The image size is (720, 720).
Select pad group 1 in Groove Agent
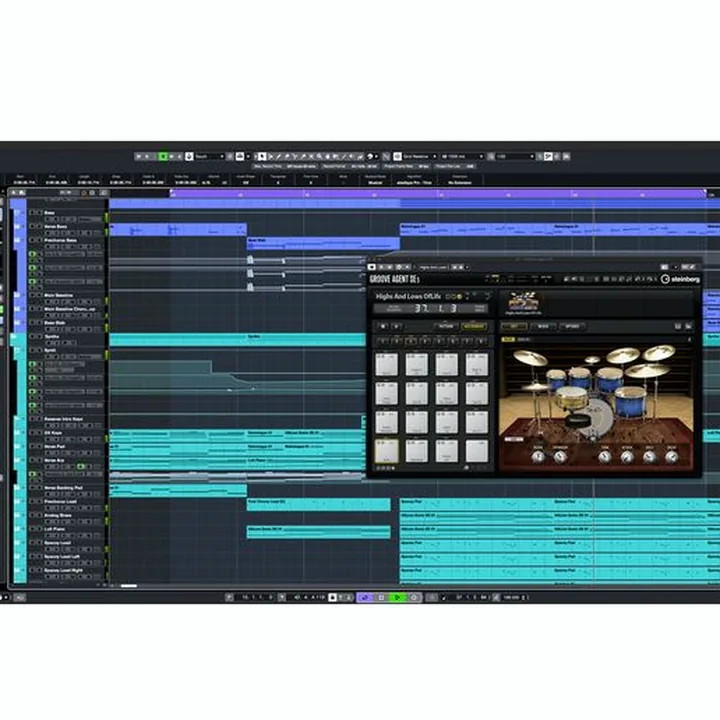click(382, 341)
